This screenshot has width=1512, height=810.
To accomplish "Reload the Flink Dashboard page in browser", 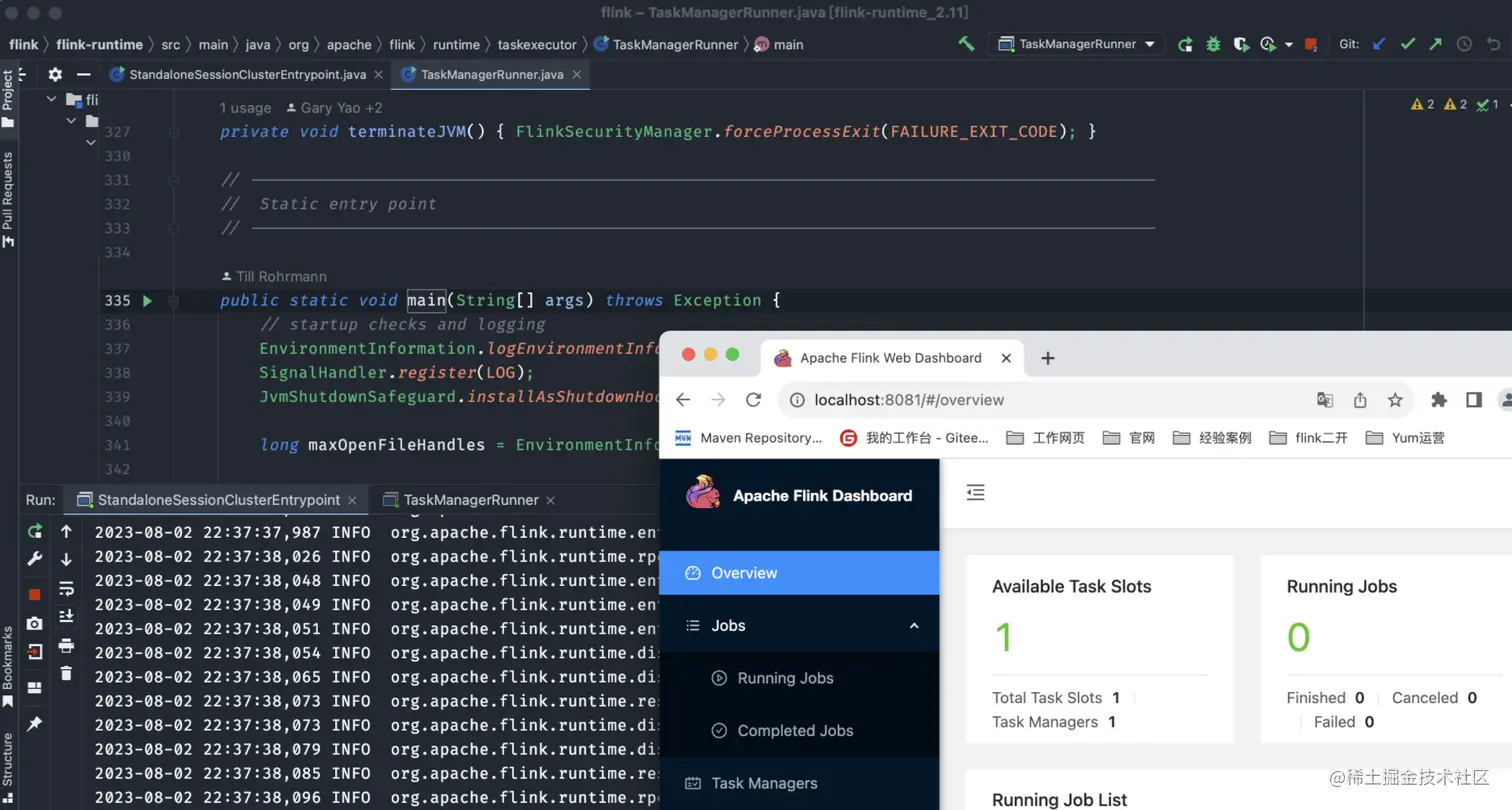I will coord(754,400).
